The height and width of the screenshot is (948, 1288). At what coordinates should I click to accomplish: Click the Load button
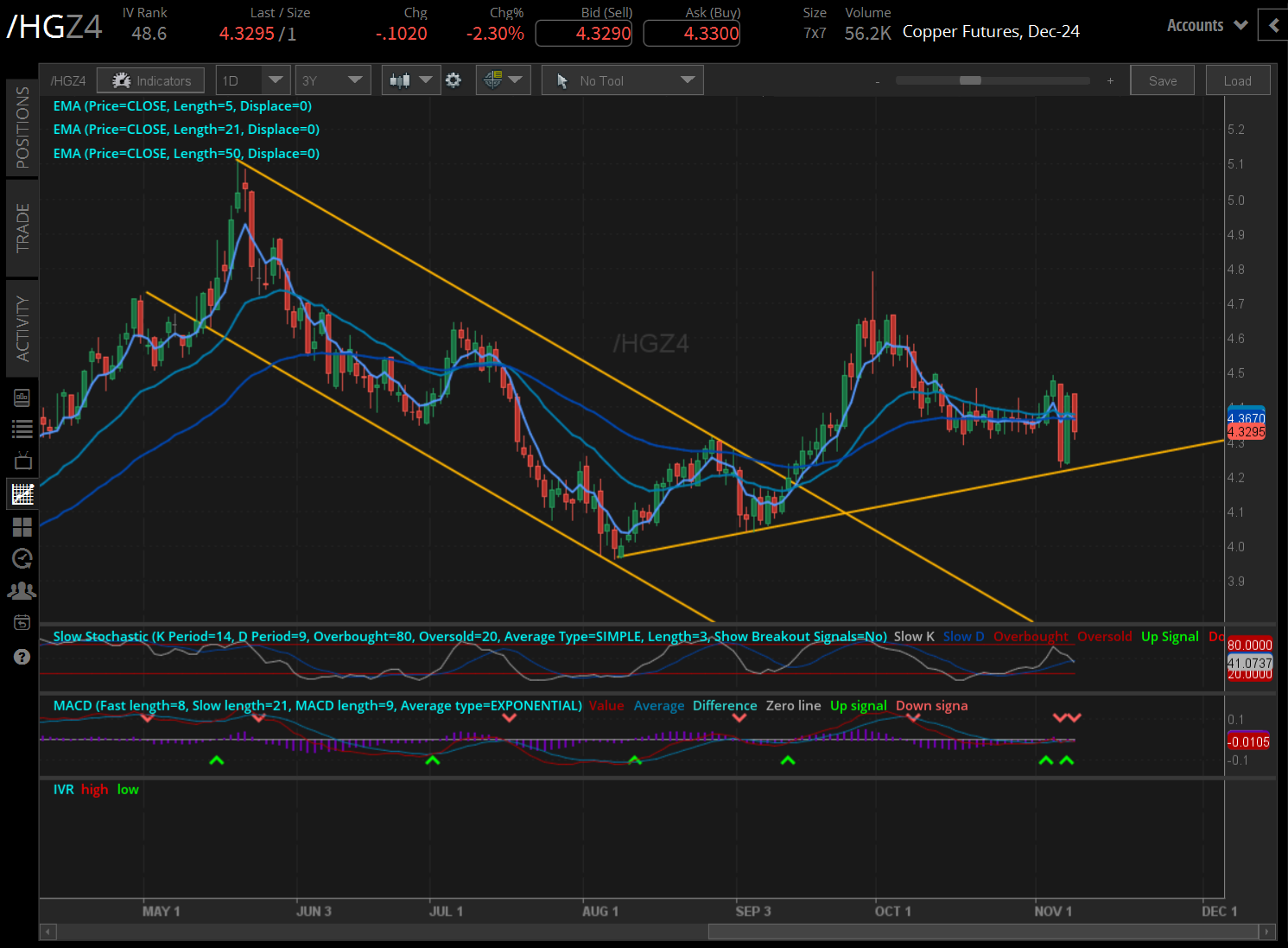(x=1237, y=80)
